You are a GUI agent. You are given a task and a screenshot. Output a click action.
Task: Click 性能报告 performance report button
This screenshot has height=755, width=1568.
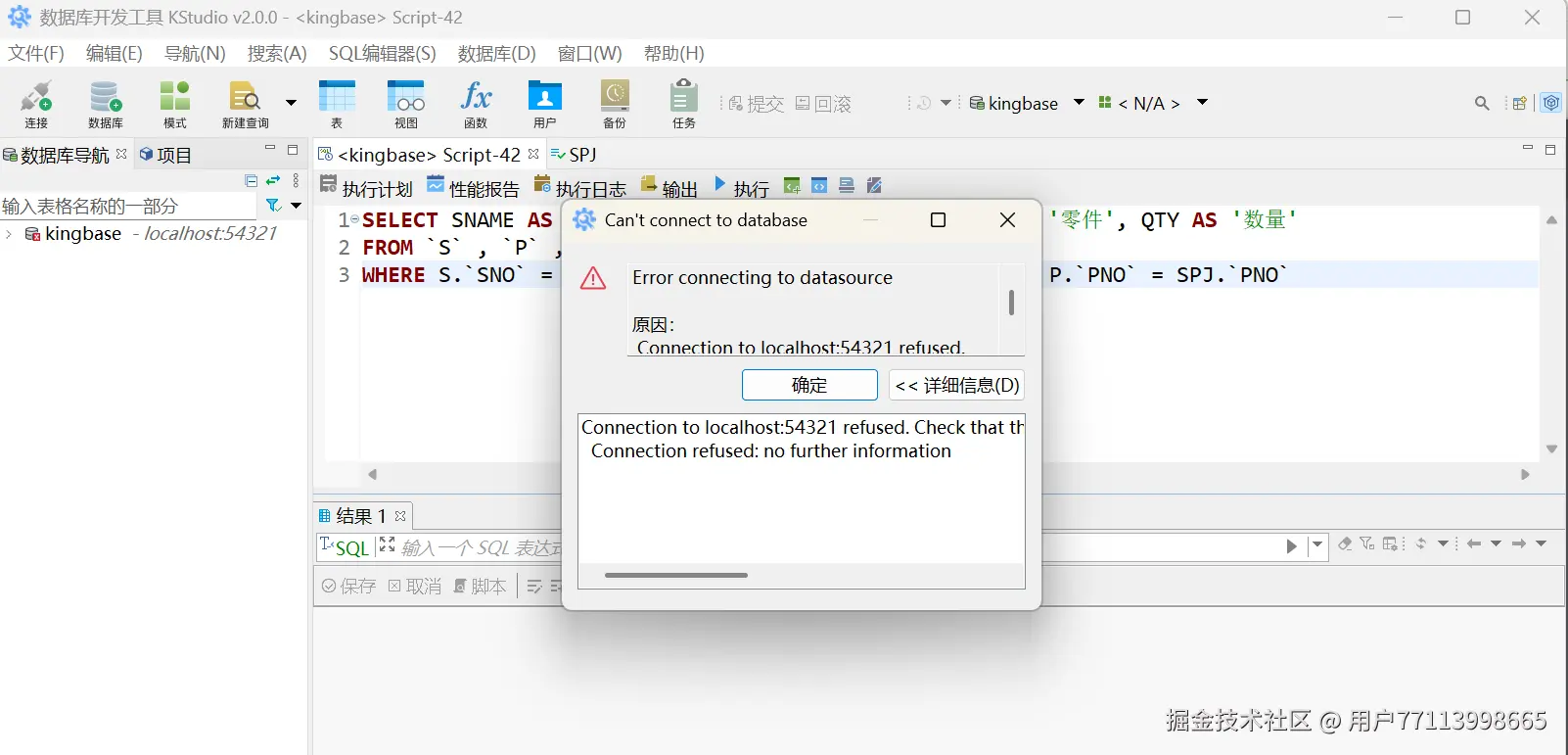tap(474, 187)
